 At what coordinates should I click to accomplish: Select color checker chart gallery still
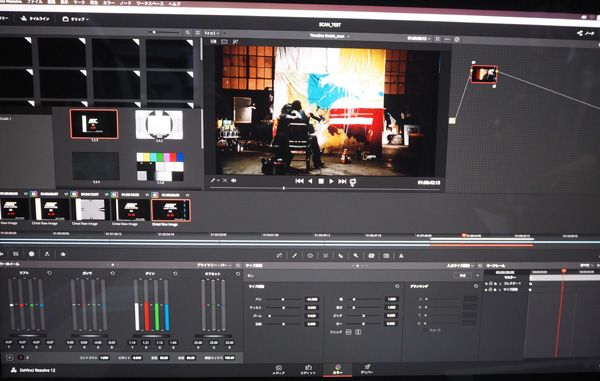coord(160,166)
